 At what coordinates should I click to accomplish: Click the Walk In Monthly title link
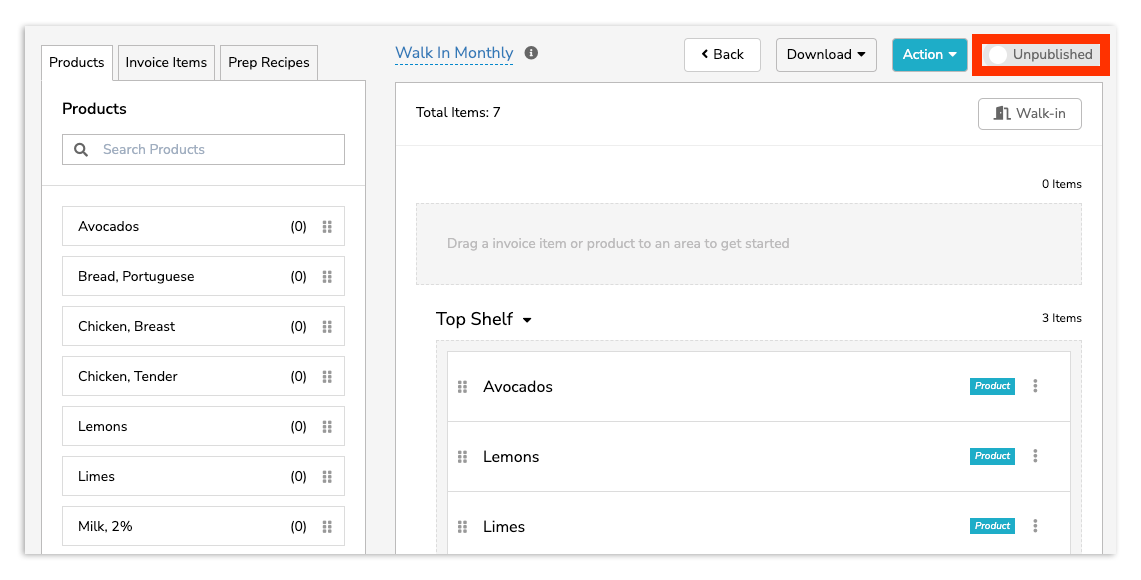454,53
